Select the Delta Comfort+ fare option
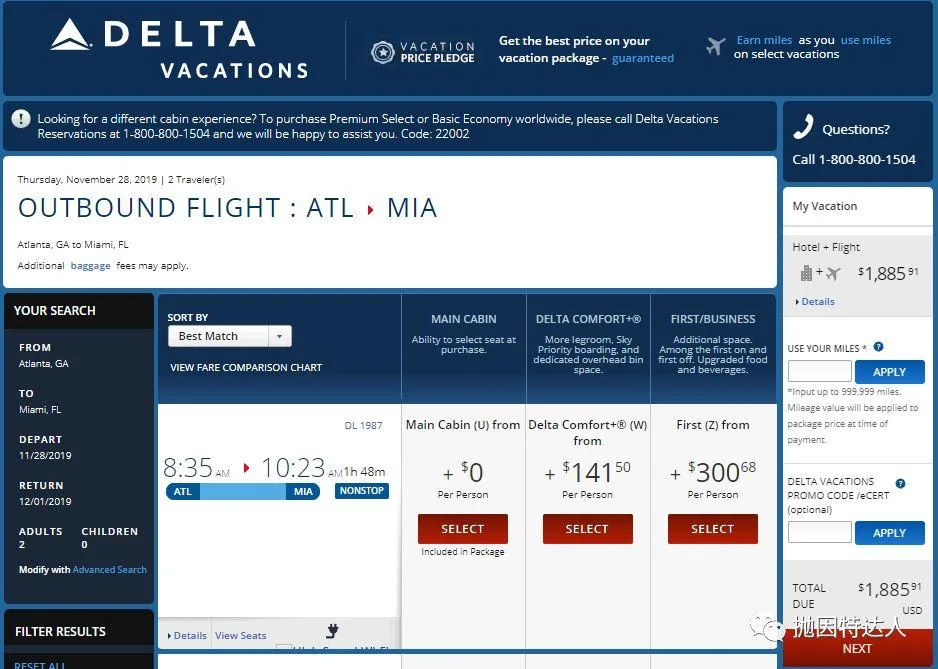 pyautogui.click(x=587, y=529)
